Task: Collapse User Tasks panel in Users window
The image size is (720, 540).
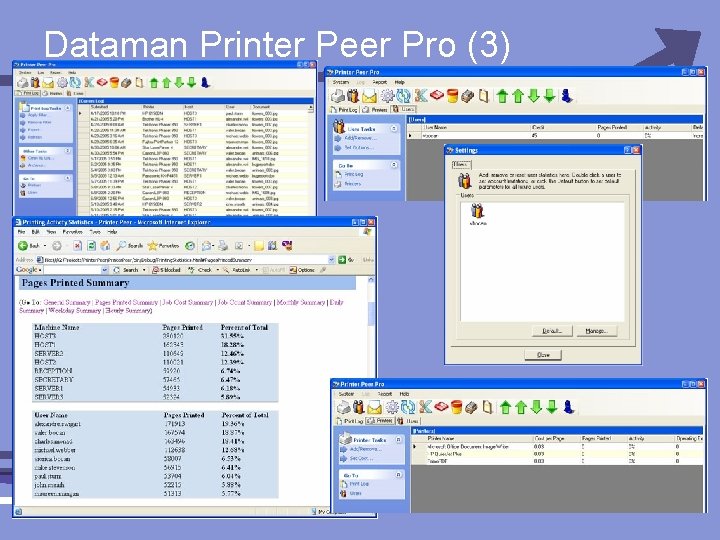Action: tap(394, 129)
